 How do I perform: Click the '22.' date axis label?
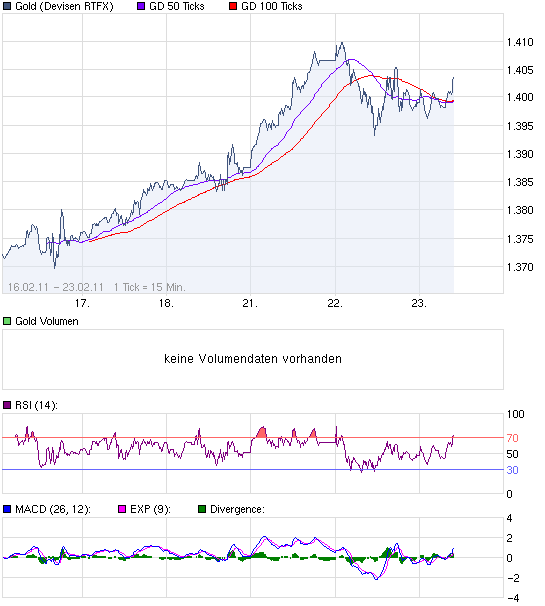tap(335, 303)
